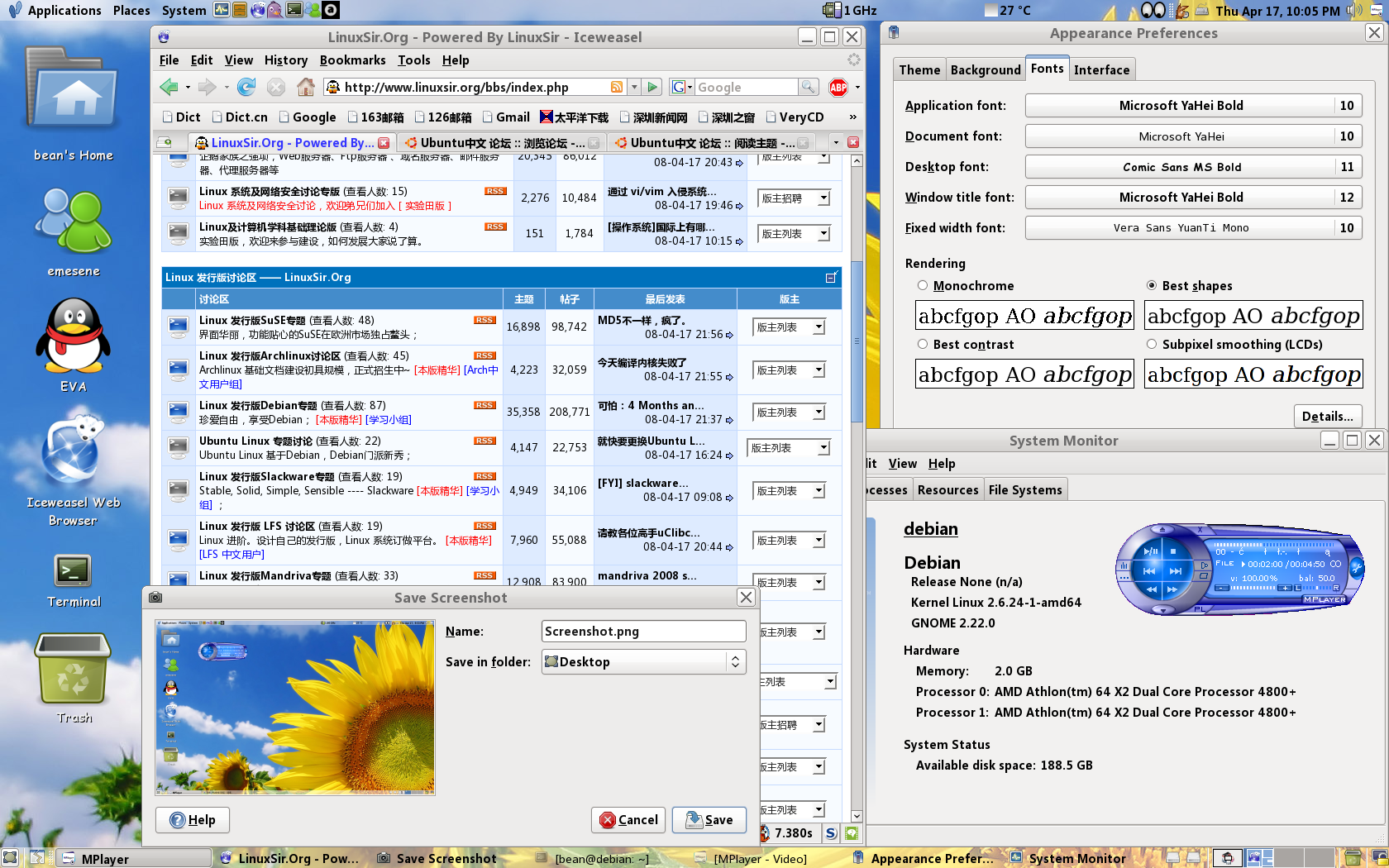Switch to Ubuntu中文 论坛 浏览论坛 tab
Viewport: 1389px width, 868px height.
501,142
